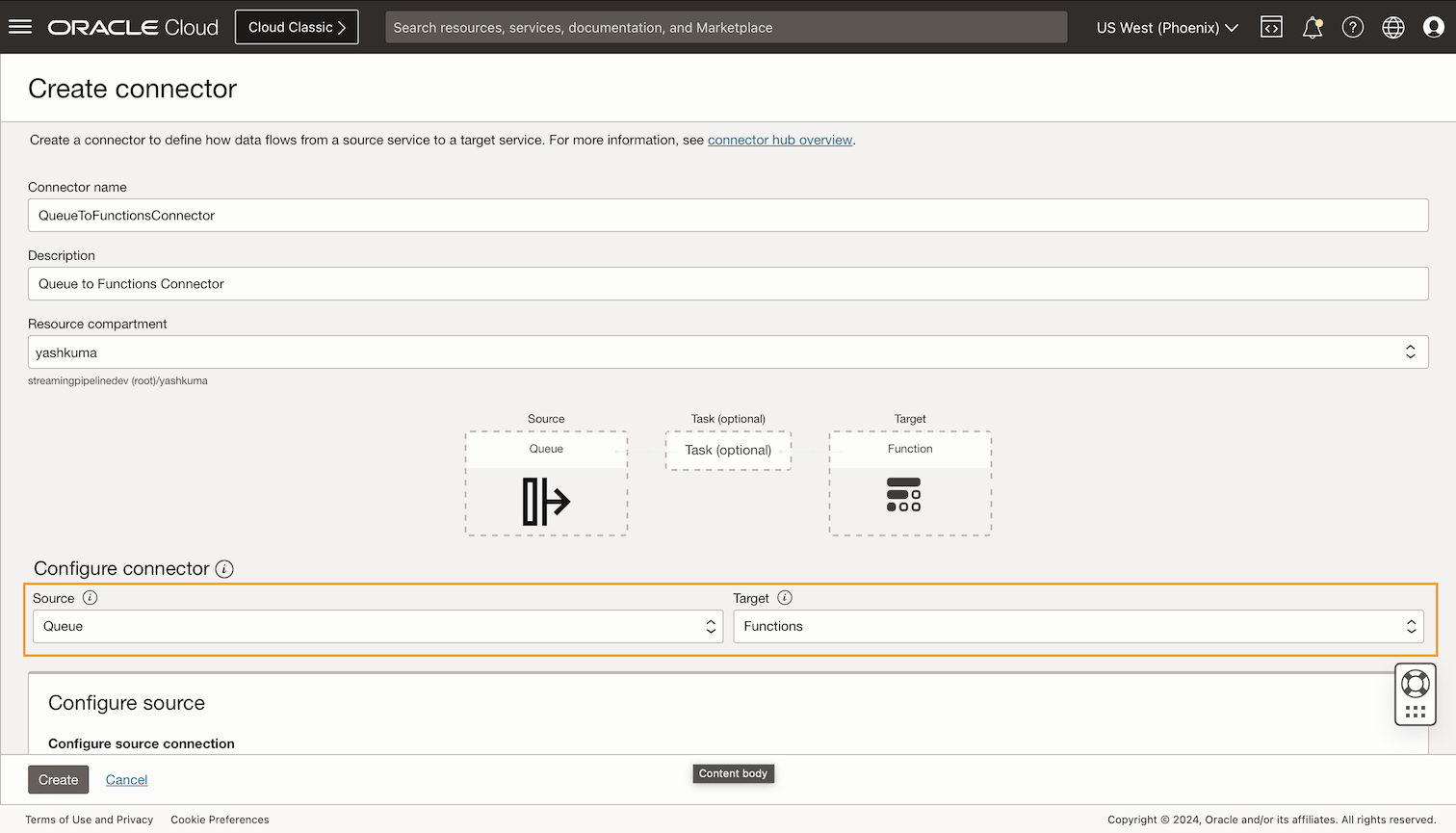Open the language globe icon
This screenshot has height=833, width=1456.
pyautogui.click(x=1392, y=27)
